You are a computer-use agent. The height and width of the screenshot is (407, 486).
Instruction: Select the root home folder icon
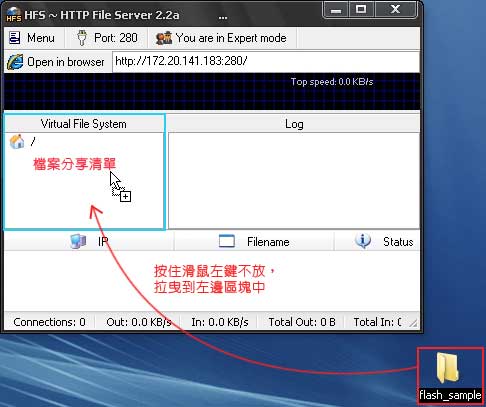pos(17,142)
